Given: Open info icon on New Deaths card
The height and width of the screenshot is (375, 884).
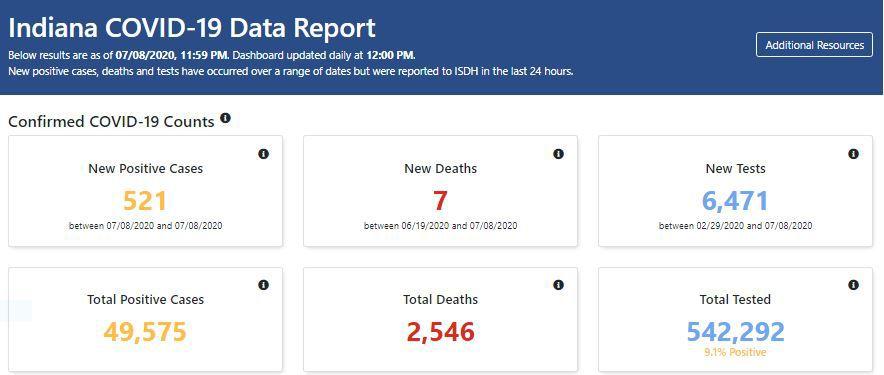Looking at the screenshot, I should click(x=558, y=154).
